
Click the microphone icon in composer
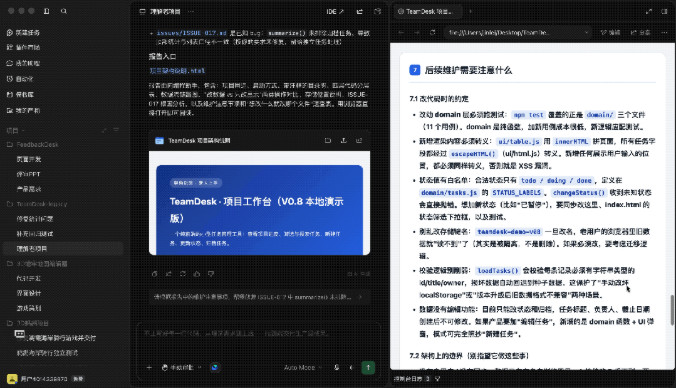(337, 368)
